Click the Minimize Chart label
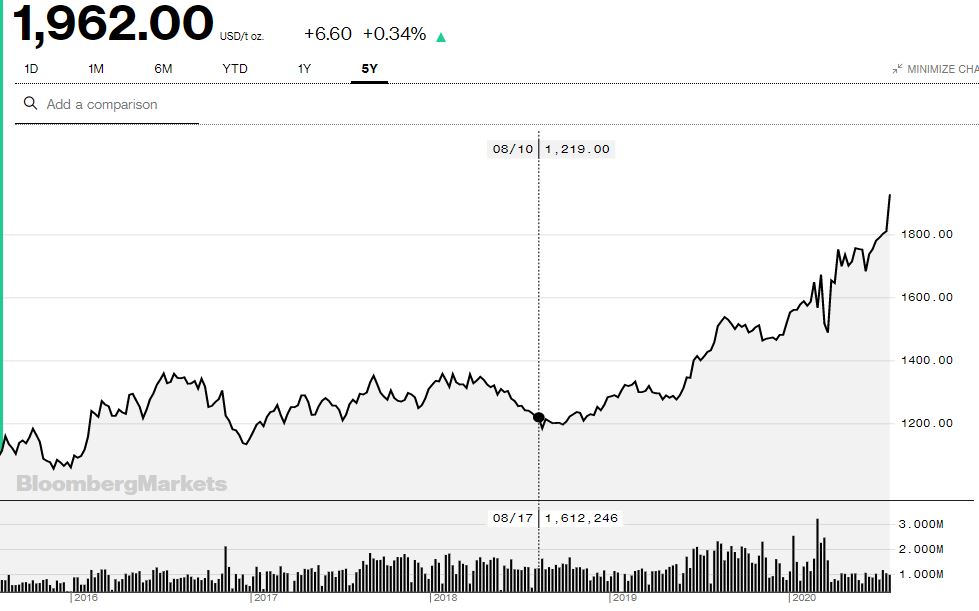Viewport: 979px width, 611px height. (x=943, y=69)
